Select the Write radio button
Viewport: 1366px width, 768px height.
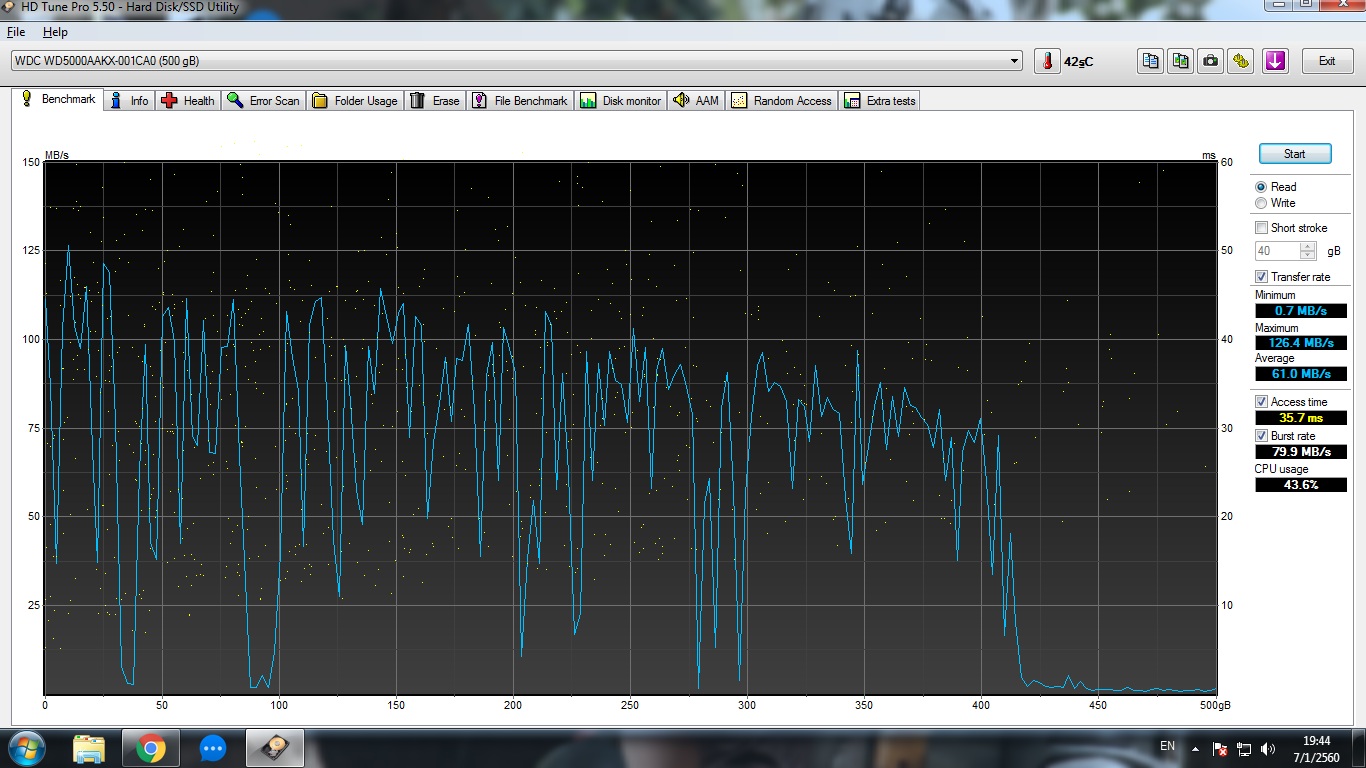tap(1261, 203)
